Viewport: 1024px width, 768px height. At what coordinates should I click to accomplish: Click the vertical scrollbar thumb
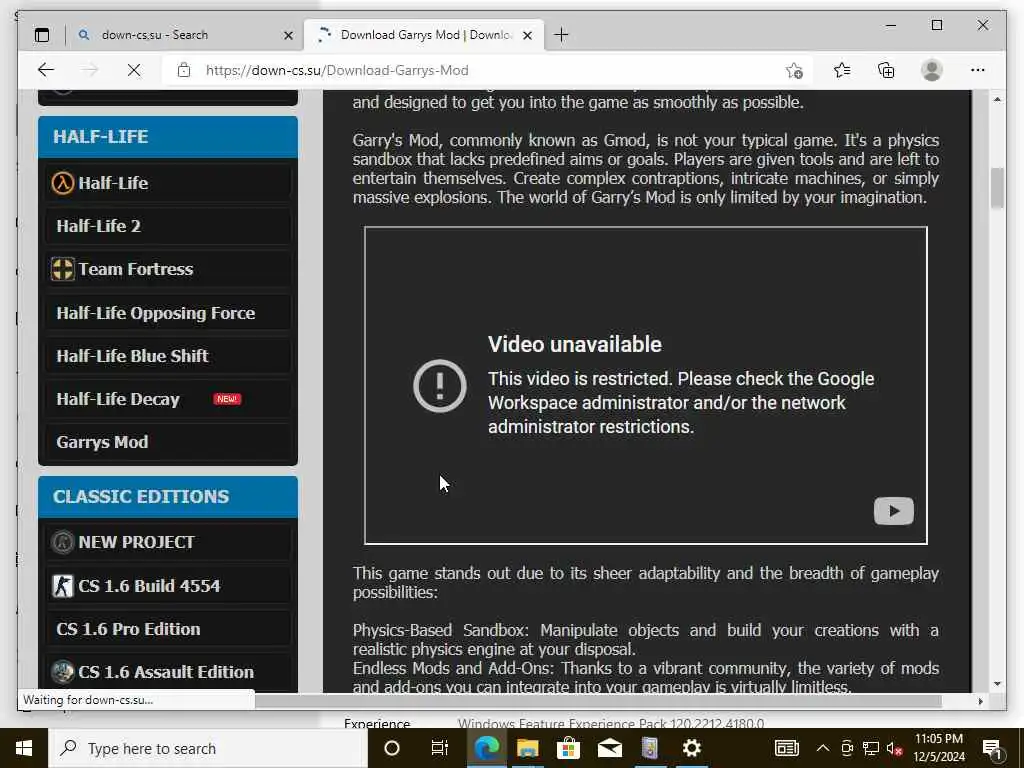click(x=997, y=187)
